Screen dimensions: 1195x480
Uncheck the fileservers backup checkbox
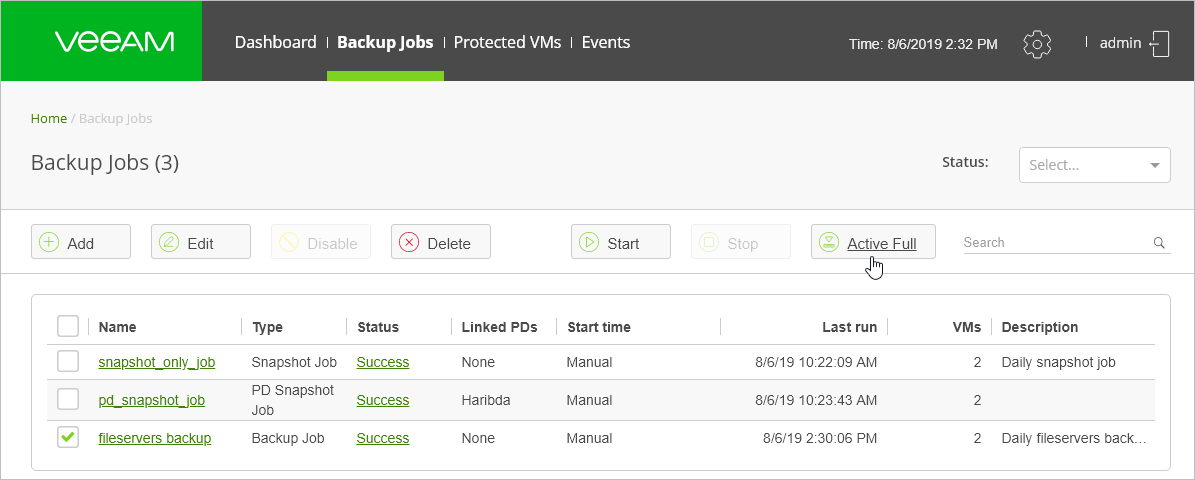[x=68, y=438]
